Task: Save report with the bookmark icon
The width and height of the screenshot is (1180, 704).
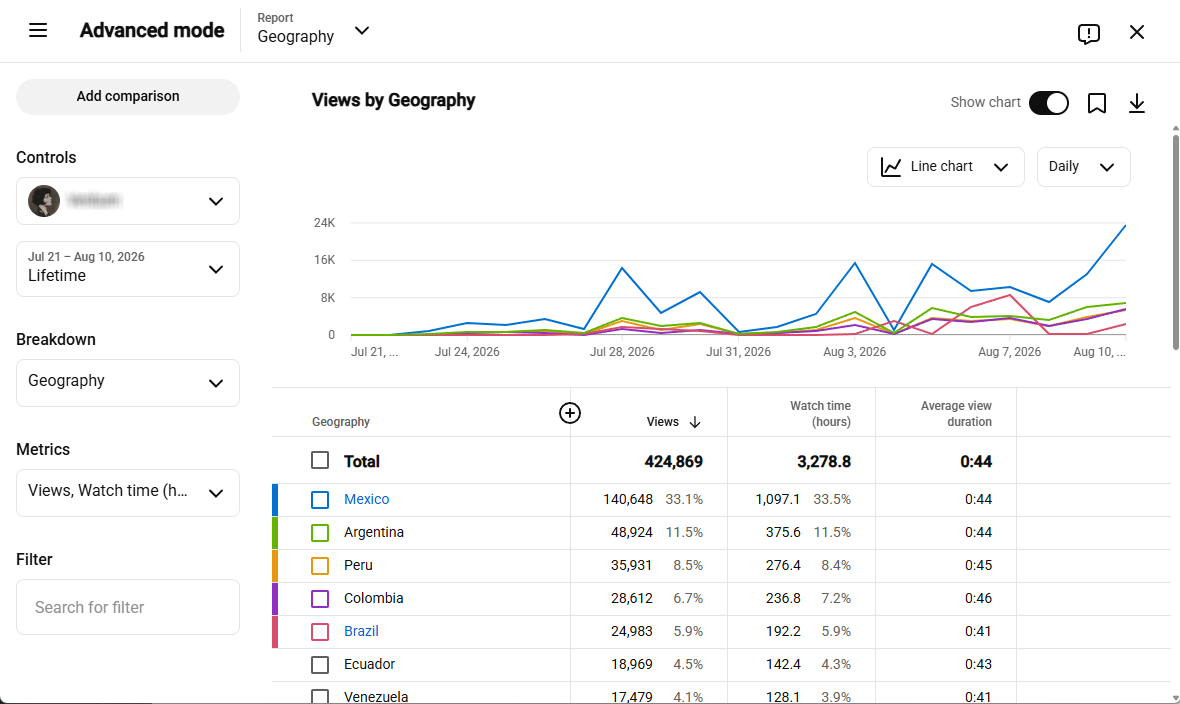Action: (1096, 103)
